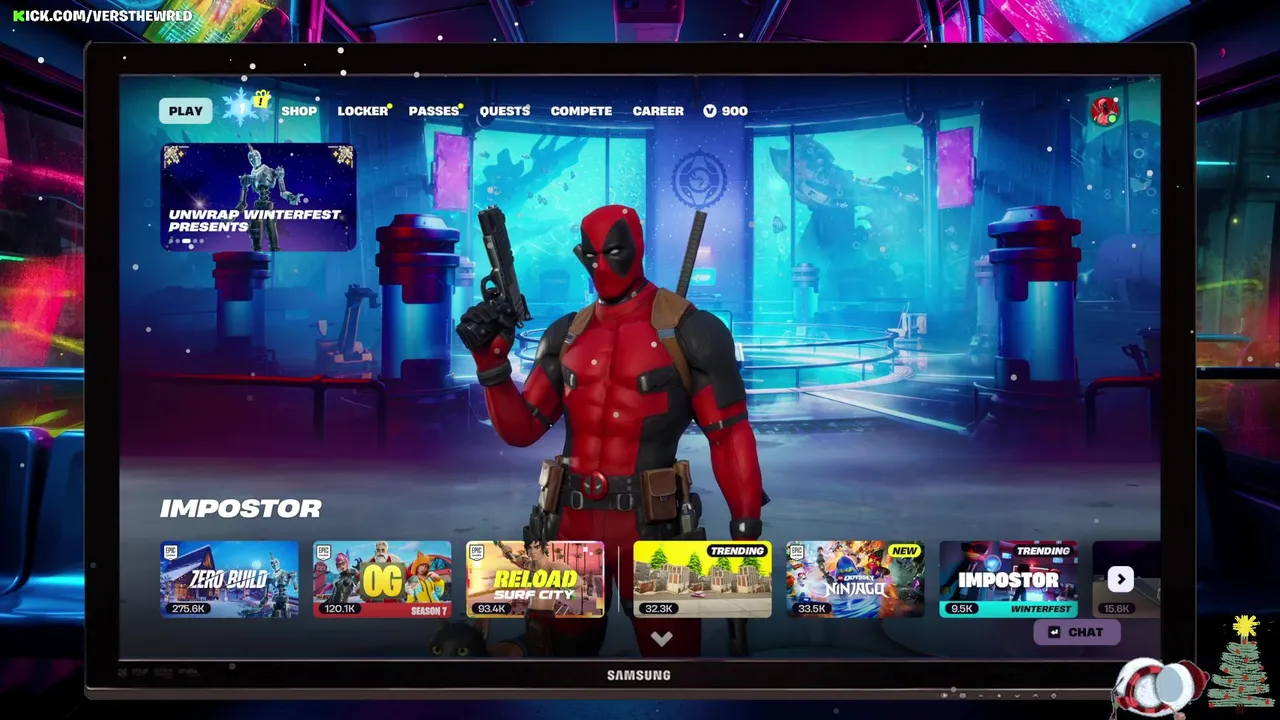Click the V-Bucks coin icon
The width and height of the screenshot is (1280, 720).
coord(710,111)
